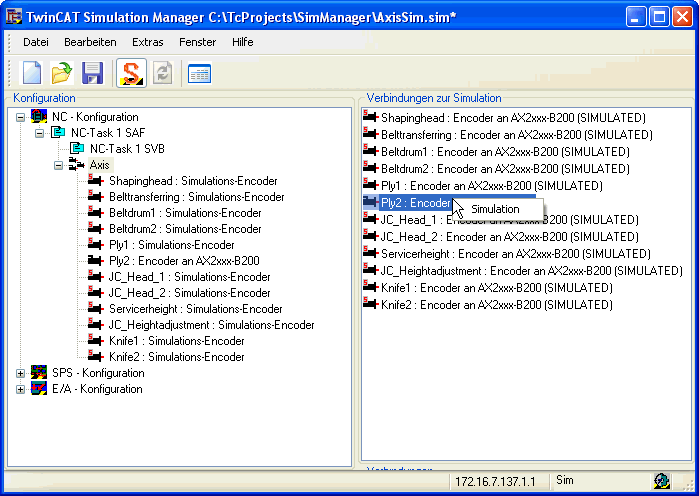Select Ply1 : Simulations-Encoder tree item

coord(172,245)
